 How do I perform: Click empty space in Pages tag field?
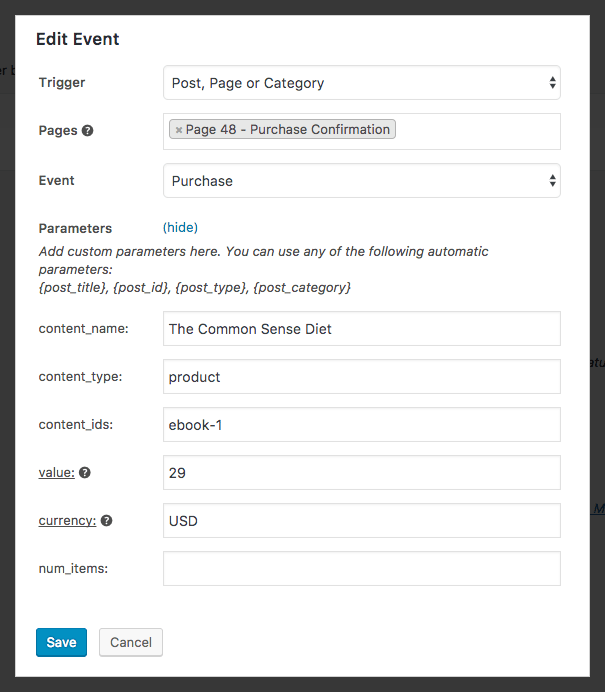point(480,131)
